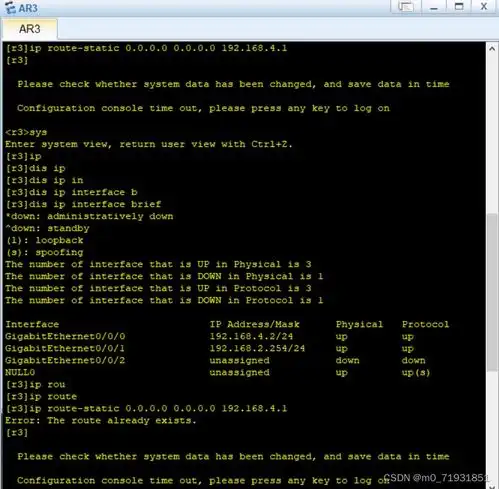Screen dimensions: 499x489
Task: Click the GigabitEthernet0/0/2 interface name
Action: 65,360
